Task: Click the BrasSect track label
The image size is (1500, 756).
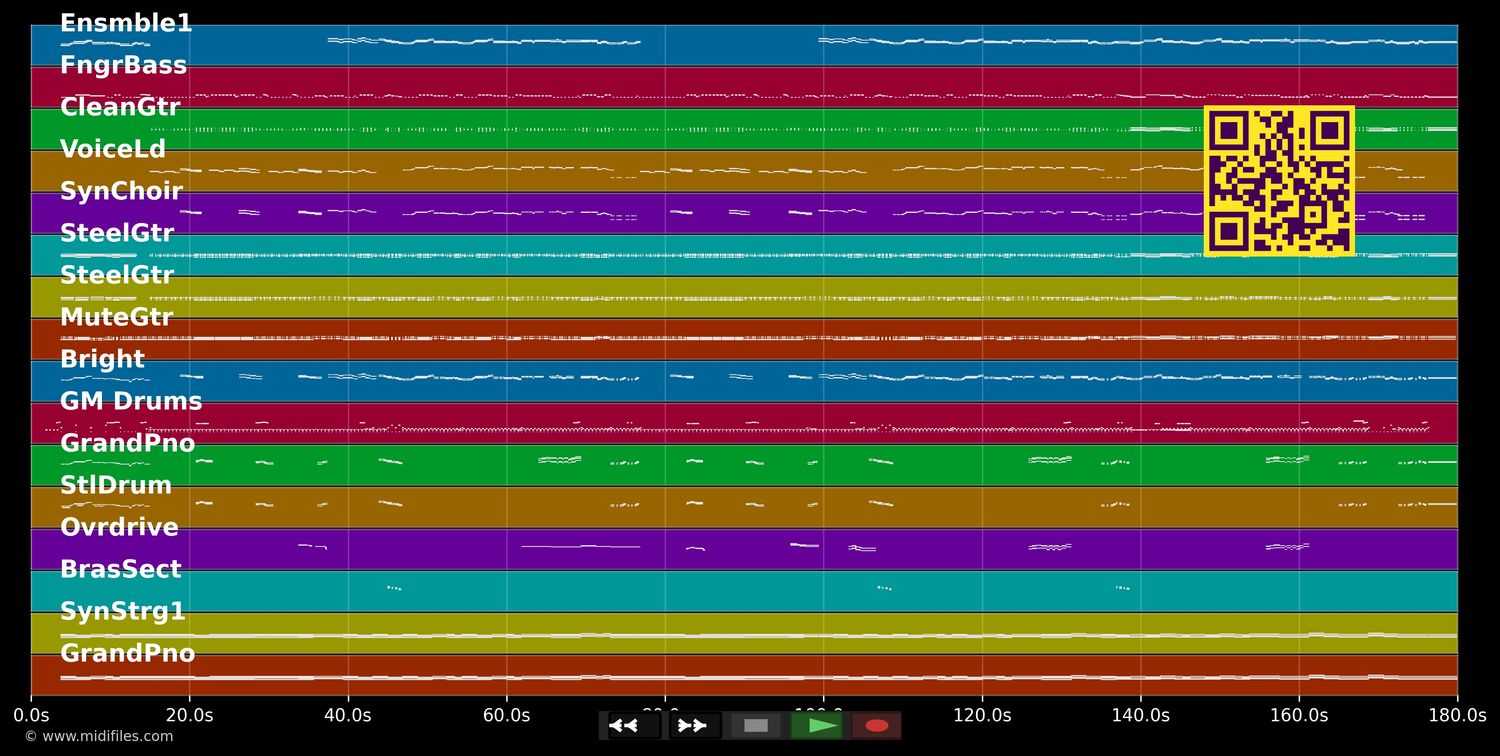Action: 120,570
